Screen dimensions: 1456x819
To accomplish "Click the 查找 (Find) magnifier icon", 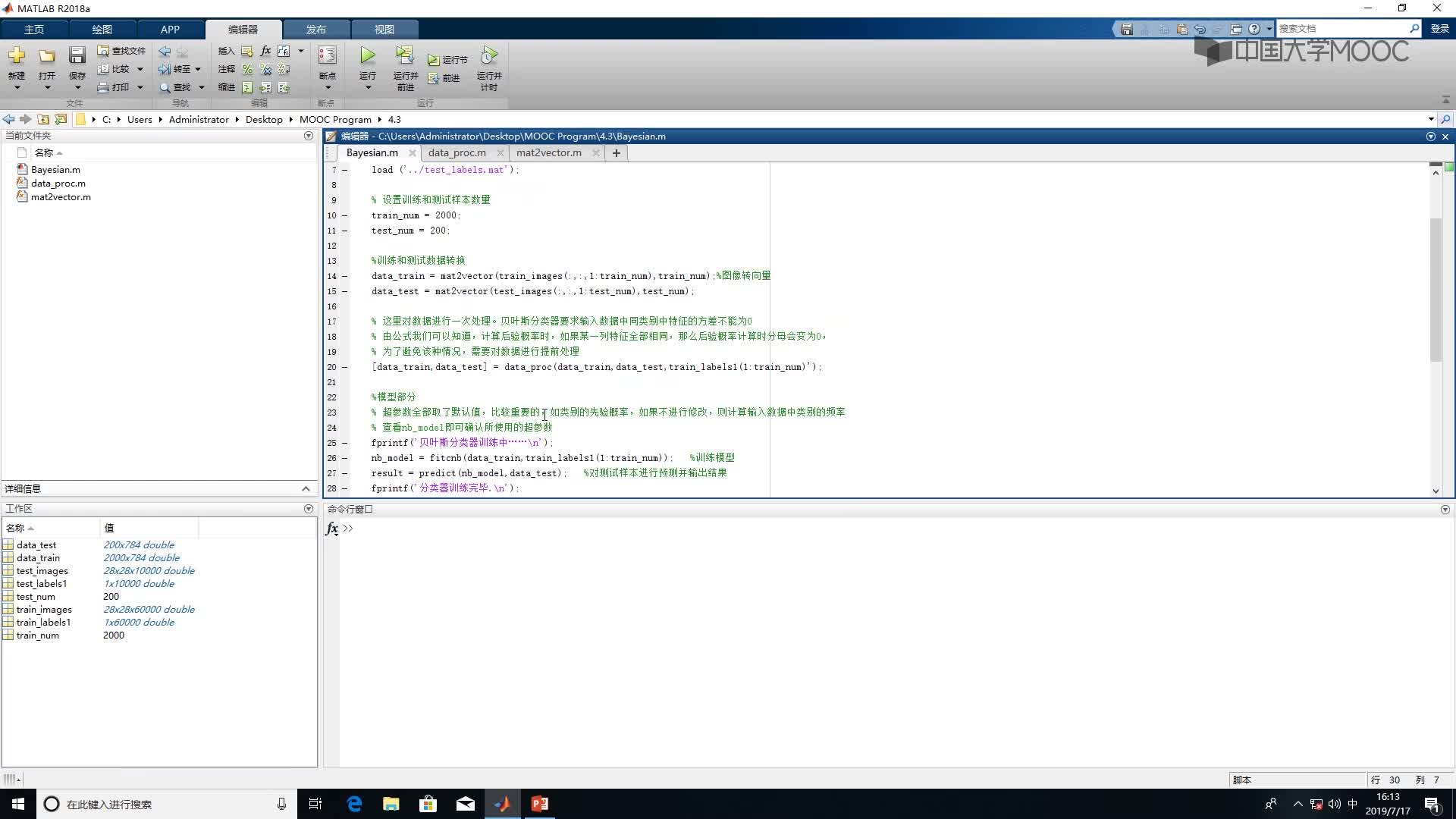I will (x=165, y=87).
